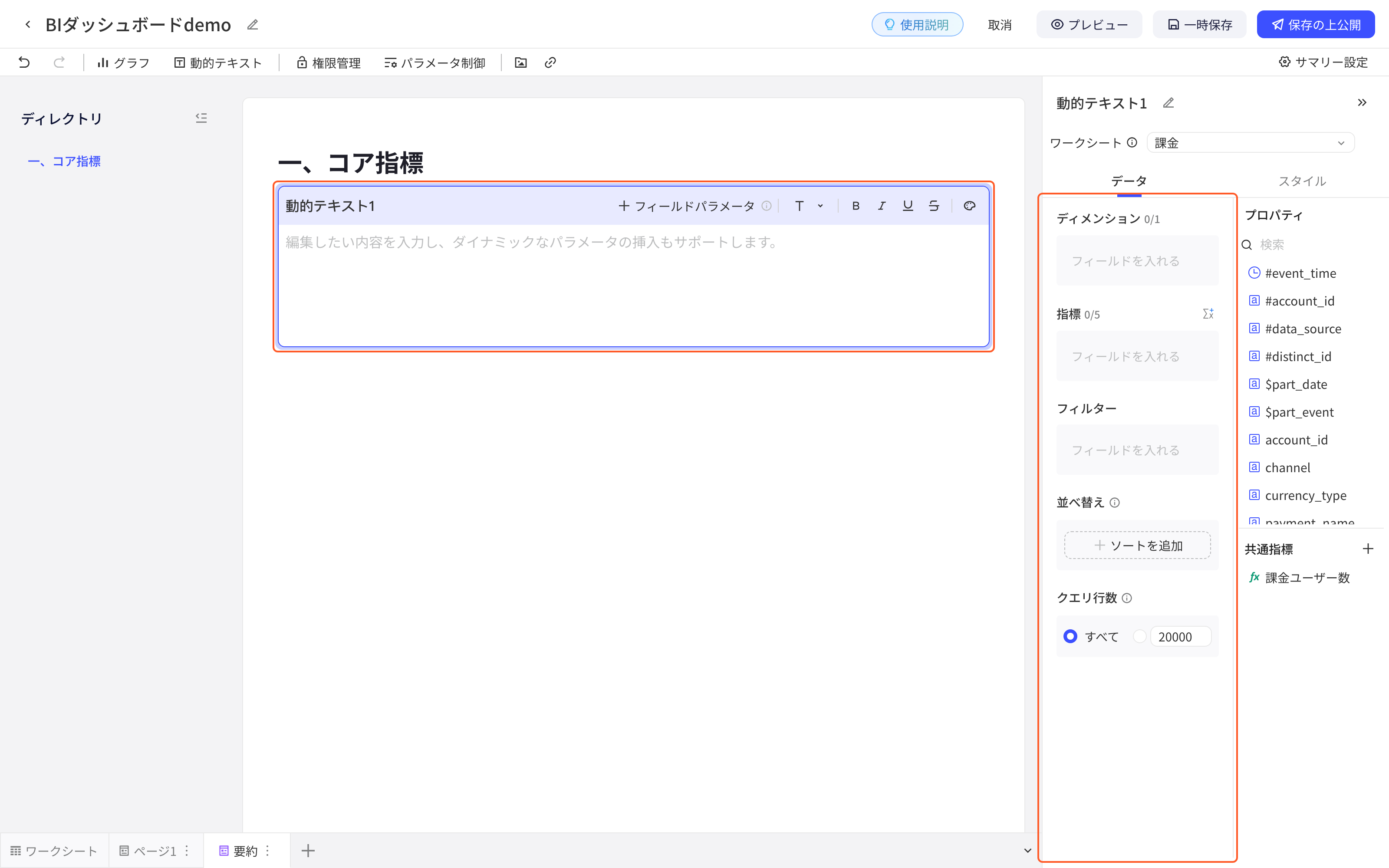Click フィールドパラメータ add button

click(x=686, y=206)
